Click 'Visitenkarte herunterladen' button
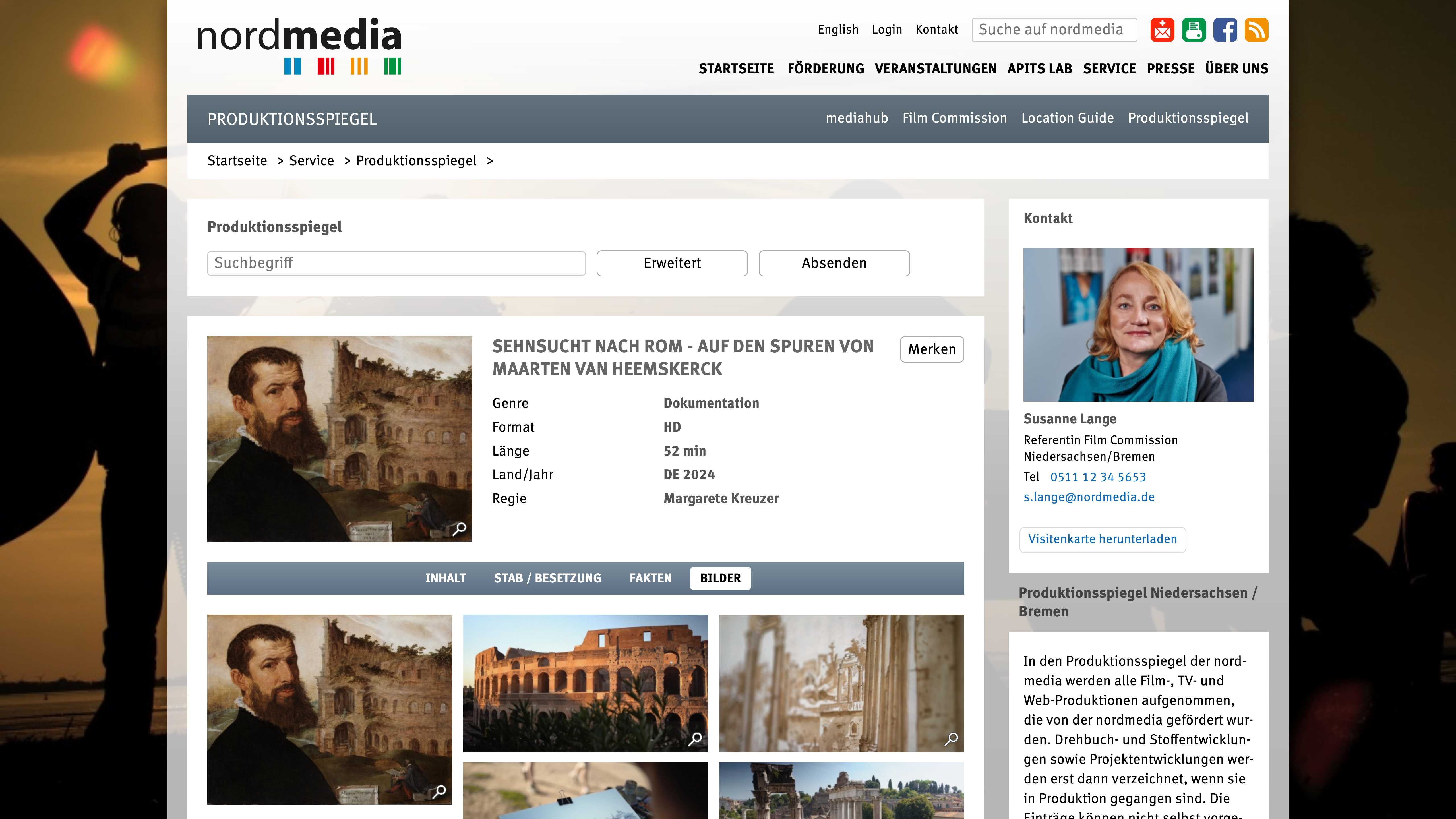Viewport: 1456px width, 819px height. click(1102, 539)
